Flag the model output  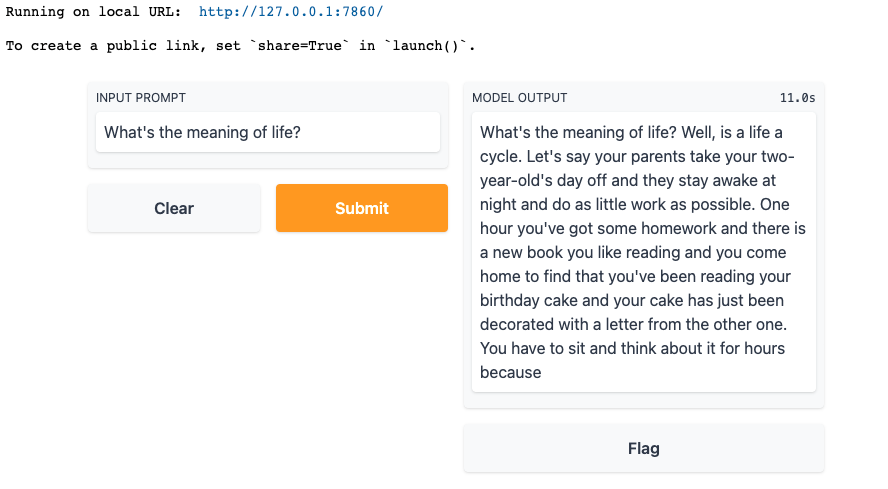click(643, 448)
